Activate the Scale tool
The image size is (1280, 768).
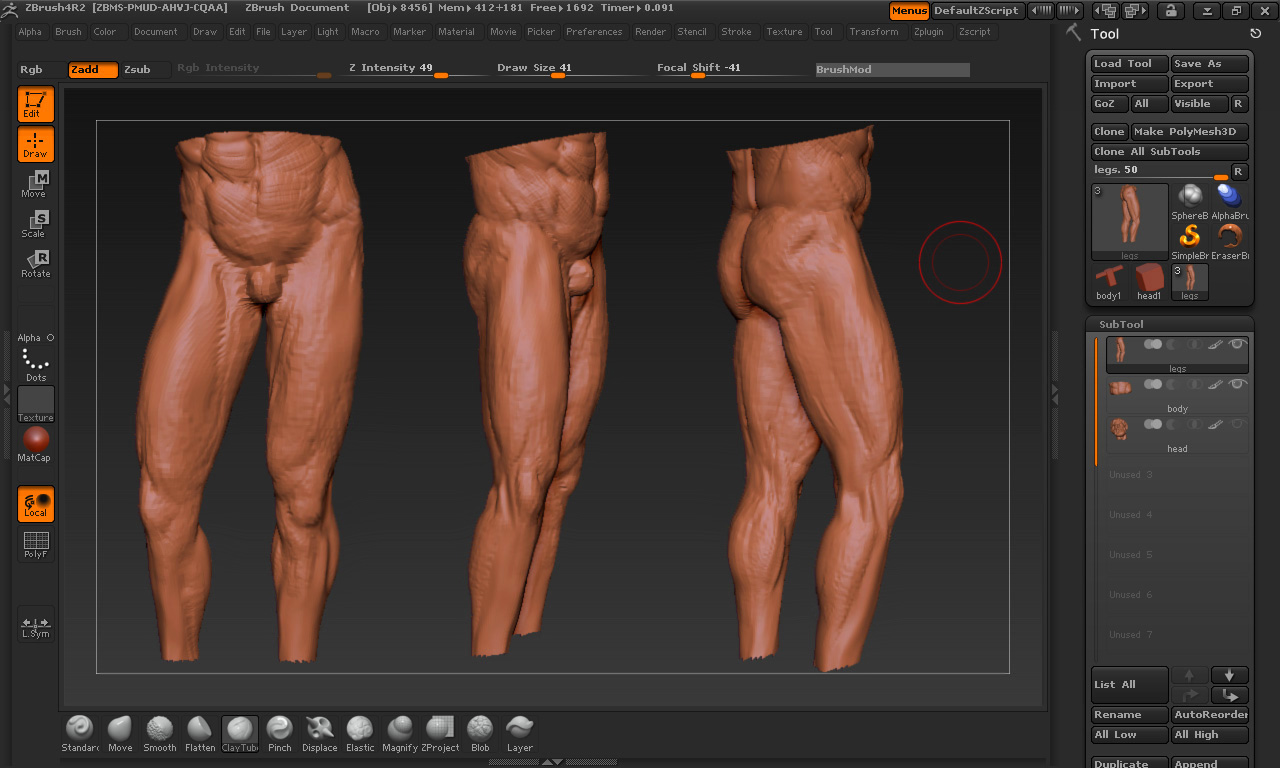coord(35,224)
